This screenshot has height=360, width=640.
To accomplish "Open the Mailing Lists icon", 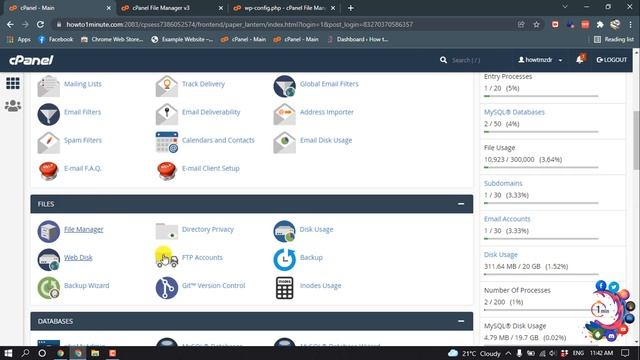I will tap(49, 86).
